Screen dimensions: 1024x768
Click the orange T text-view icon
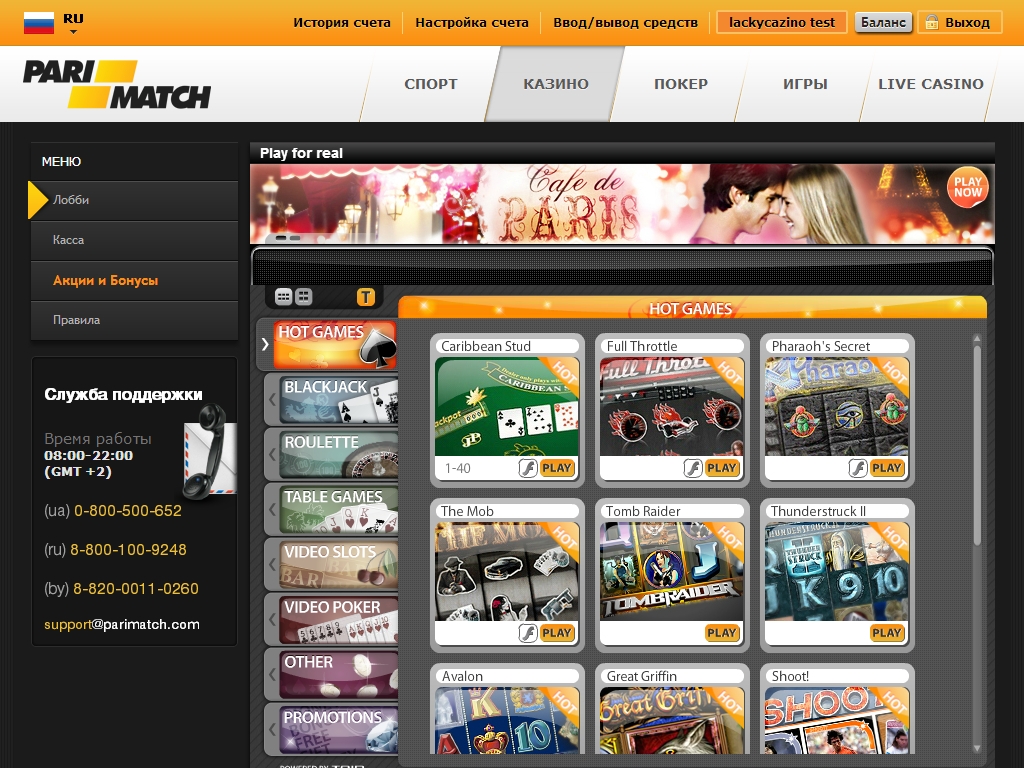365,297
